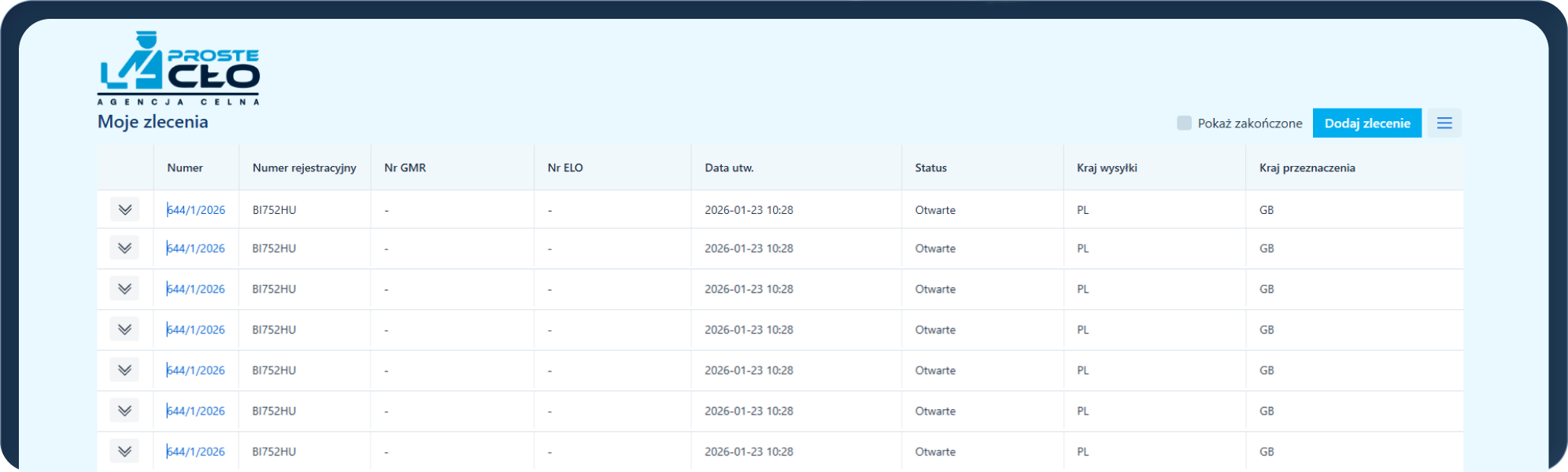Click the Numer rejestracyjny column header
1568x472 pixels.
tap(304, 168)
